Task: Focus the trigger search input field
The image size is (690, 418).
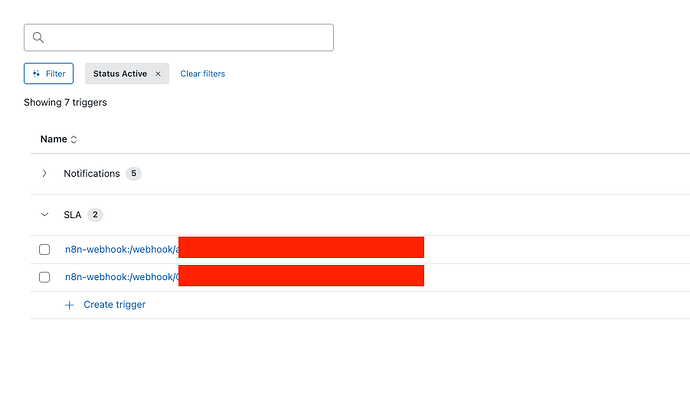Action: pos(179,37)
